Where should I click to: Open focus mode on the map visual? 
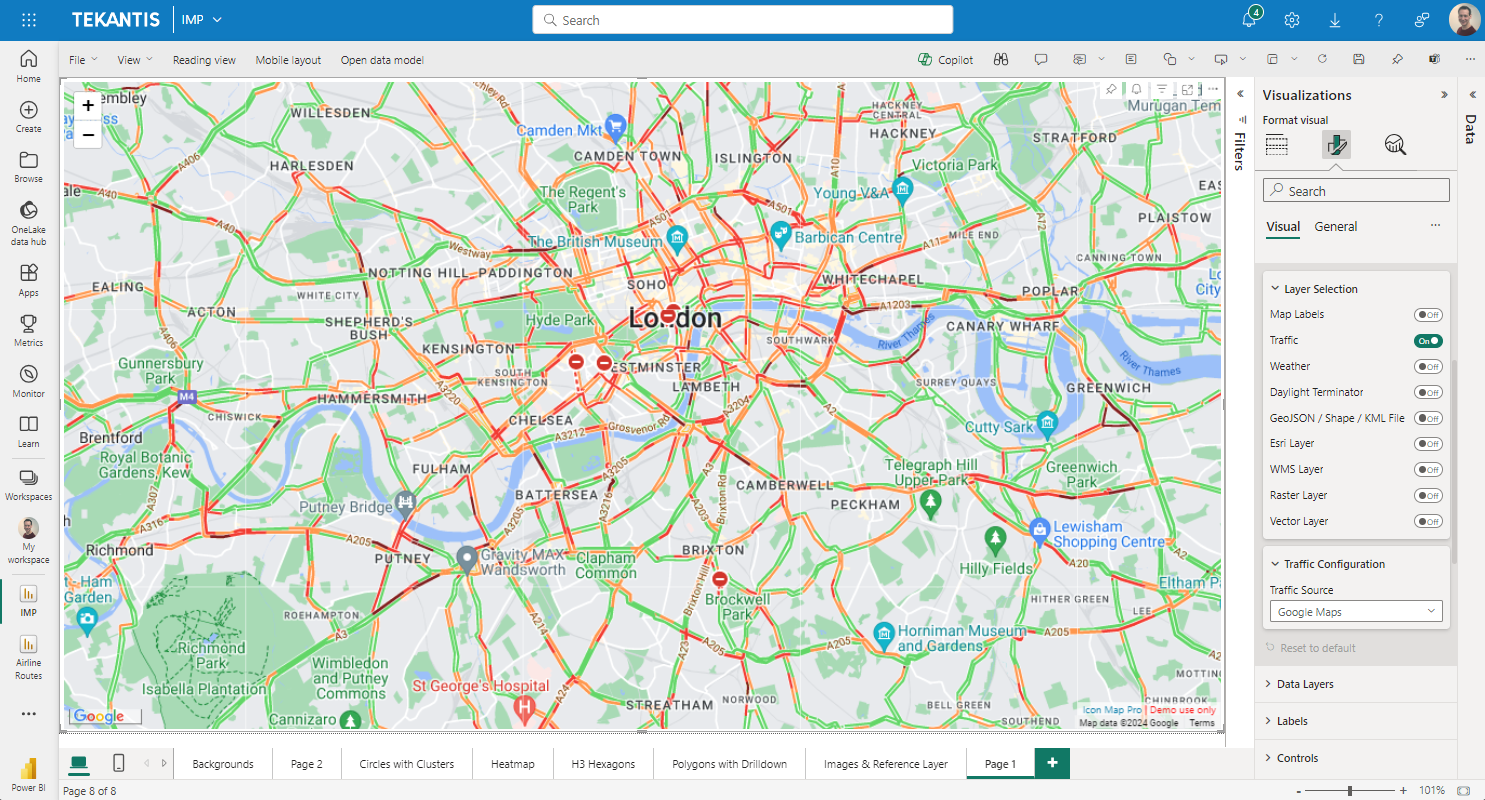click(1187, 89)
